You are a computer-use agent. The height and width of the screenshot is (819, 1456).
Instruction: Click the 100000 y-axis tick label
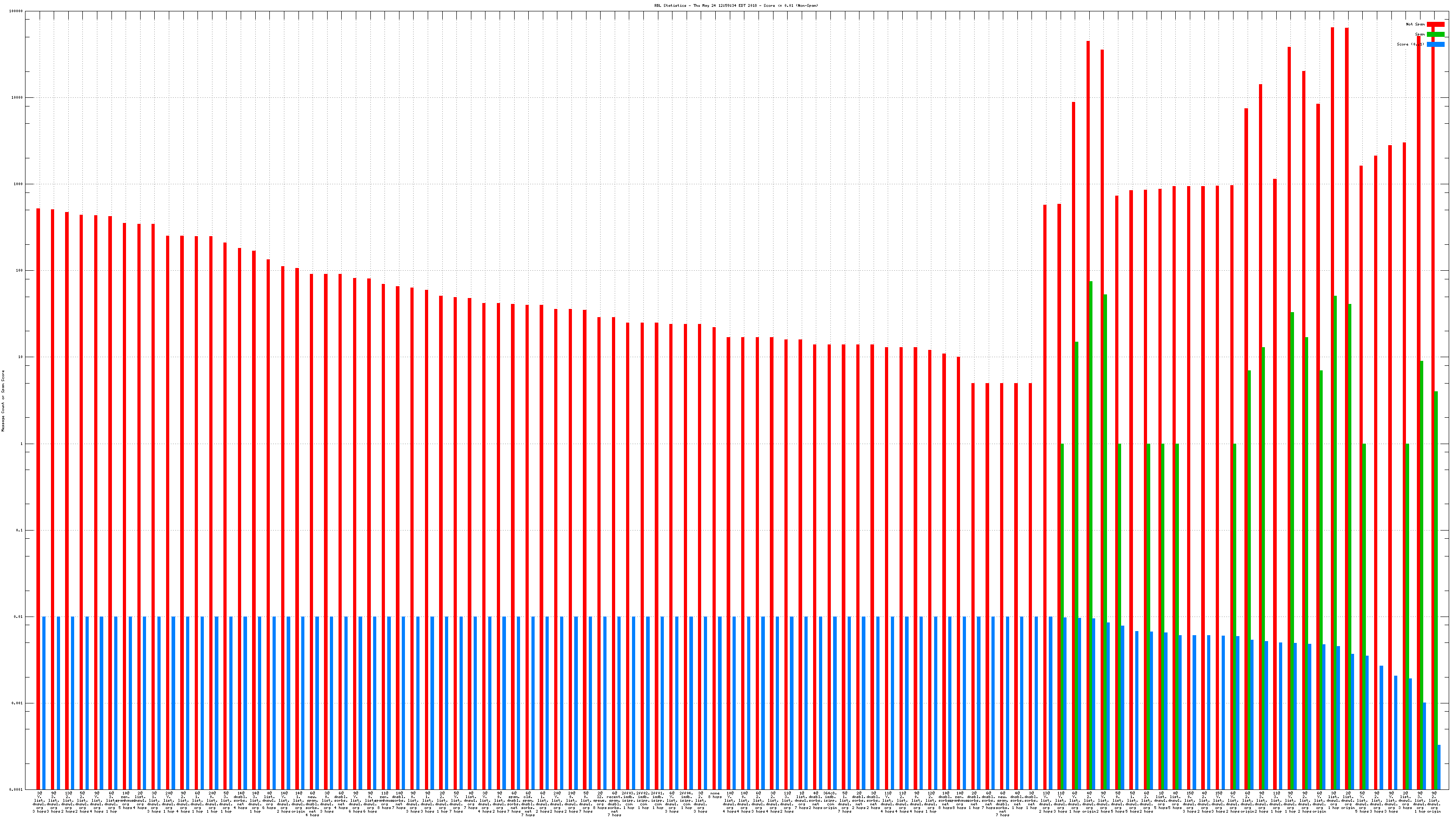pyautogui.click(x=16, y=11)
